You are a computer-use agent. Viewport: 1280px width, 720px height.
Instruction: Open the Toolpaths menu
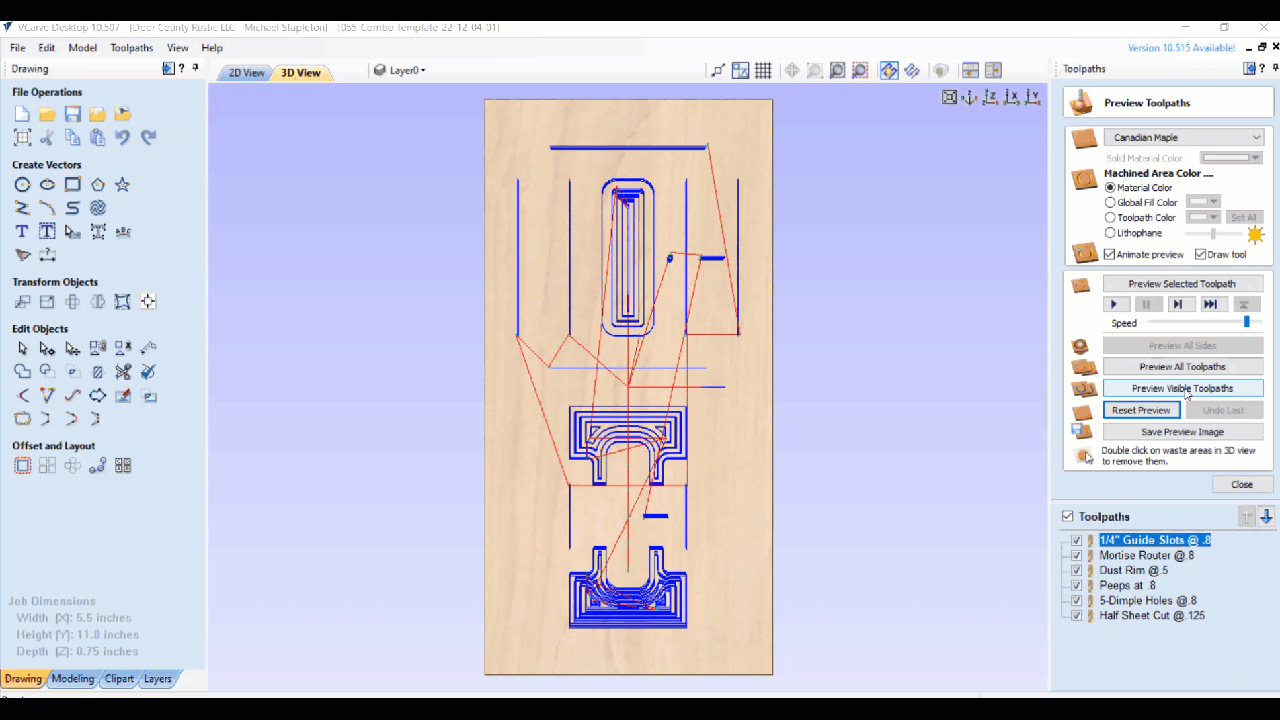(131, 47)
